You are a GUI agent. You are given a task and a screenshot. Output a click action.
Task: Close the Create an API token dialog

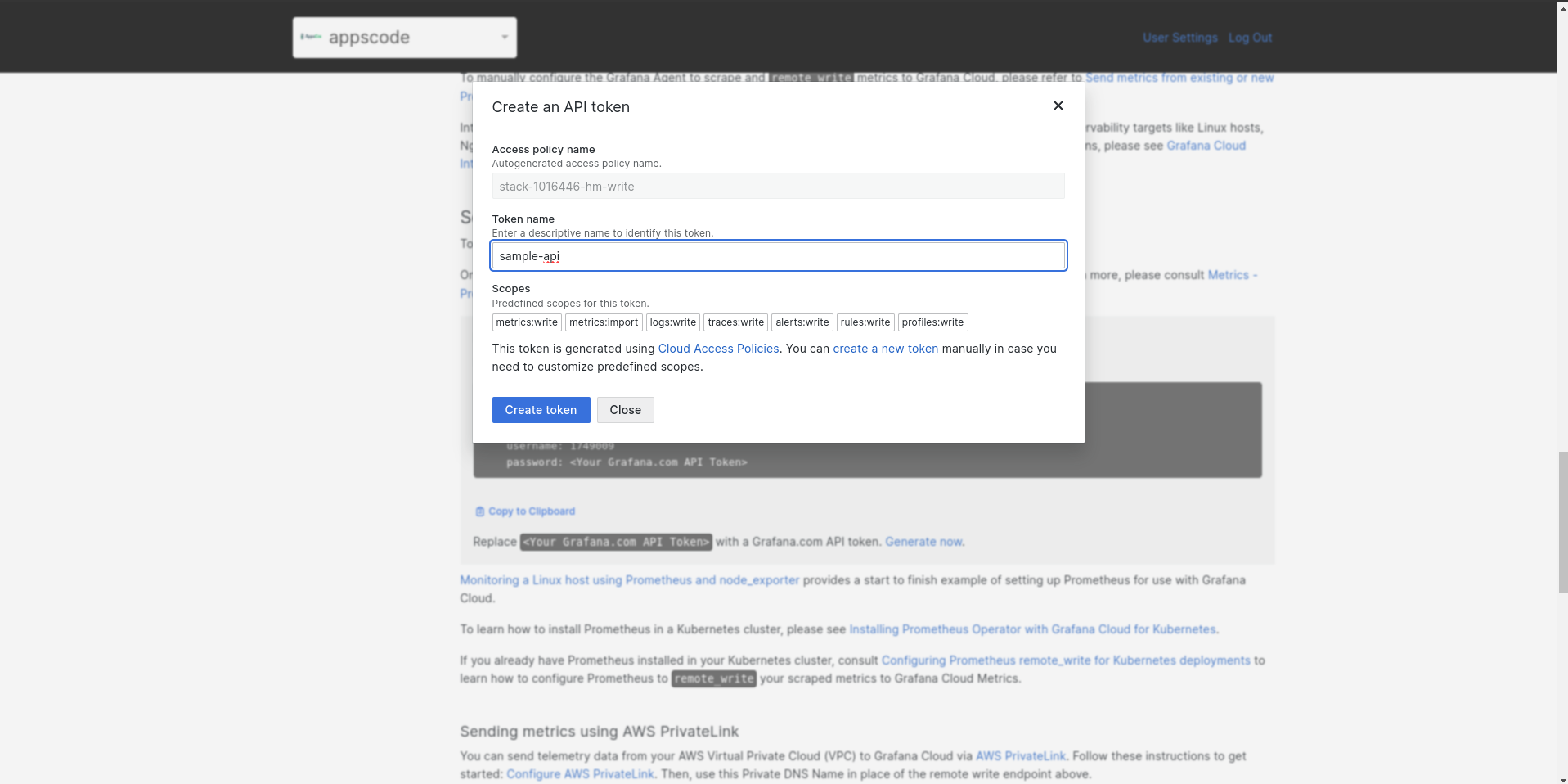pyautogui.click(x=1058, y=106)
